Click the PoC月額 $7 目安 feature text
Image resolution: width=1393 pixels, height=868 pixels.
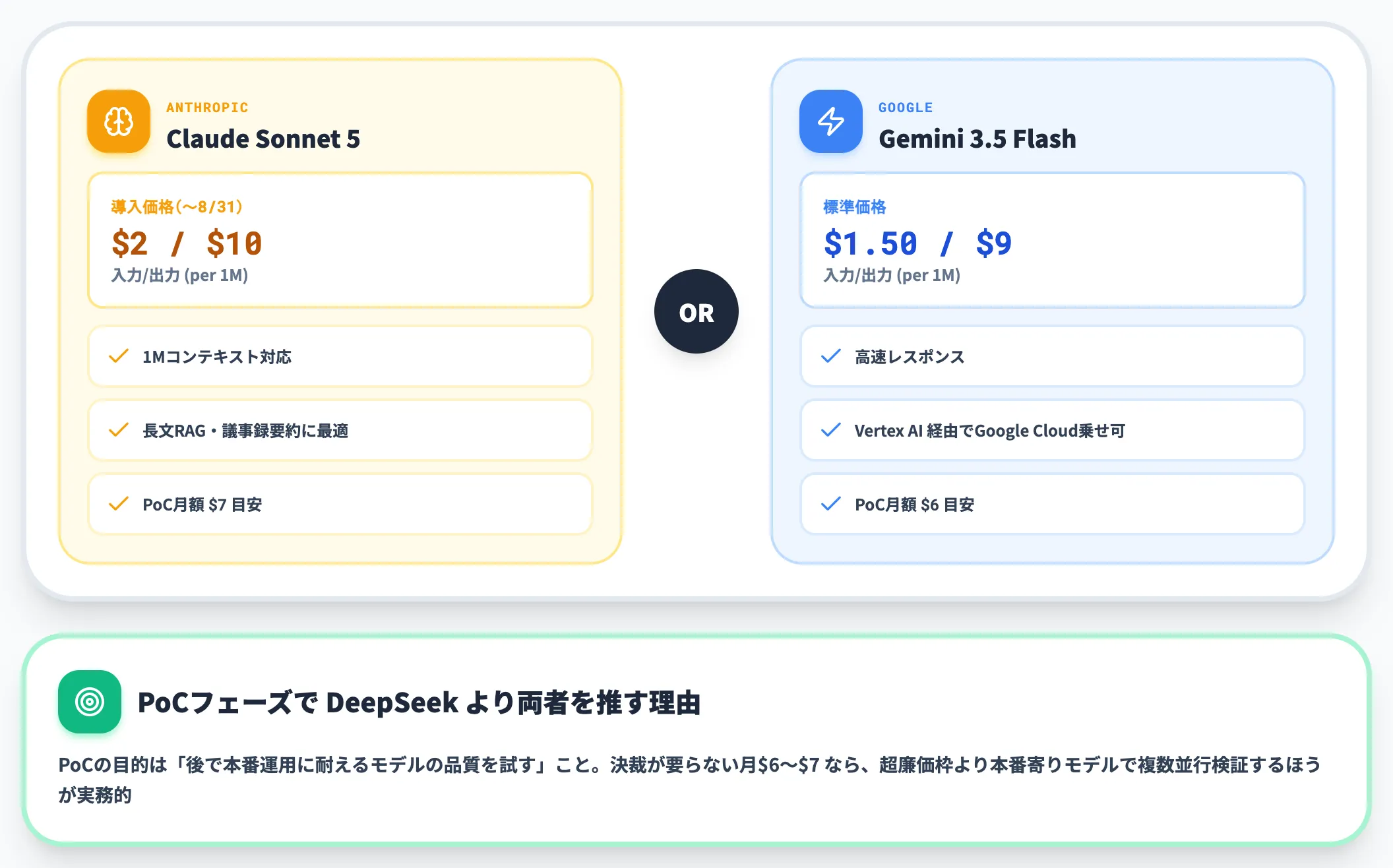(202, 505)
